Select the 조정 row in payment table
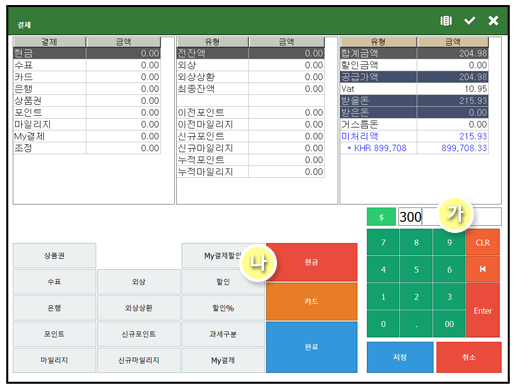Viewport: 515px width, 390px height. [x=87, y=148]
